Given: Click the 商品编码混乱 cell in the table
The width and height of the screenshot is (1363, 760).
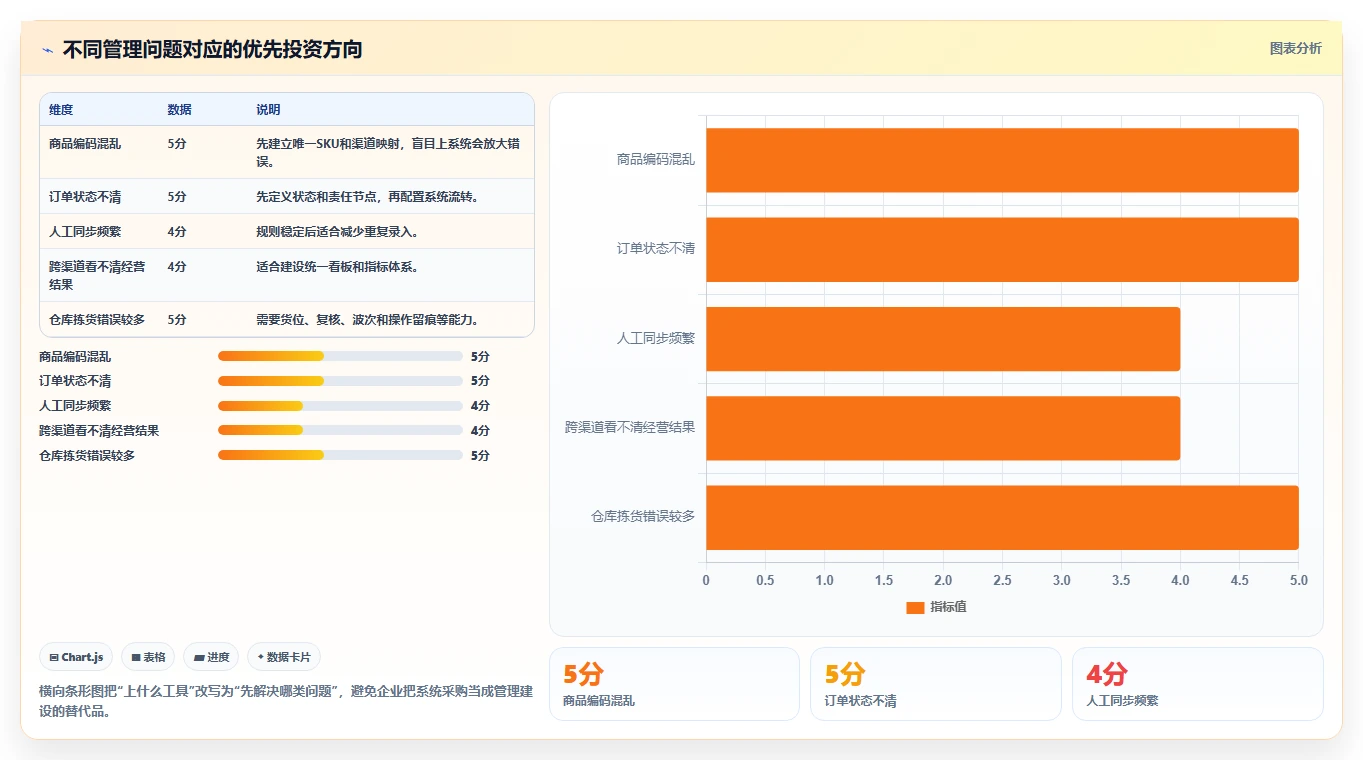Looking at the screenshot, I should (x=85, y=144).
